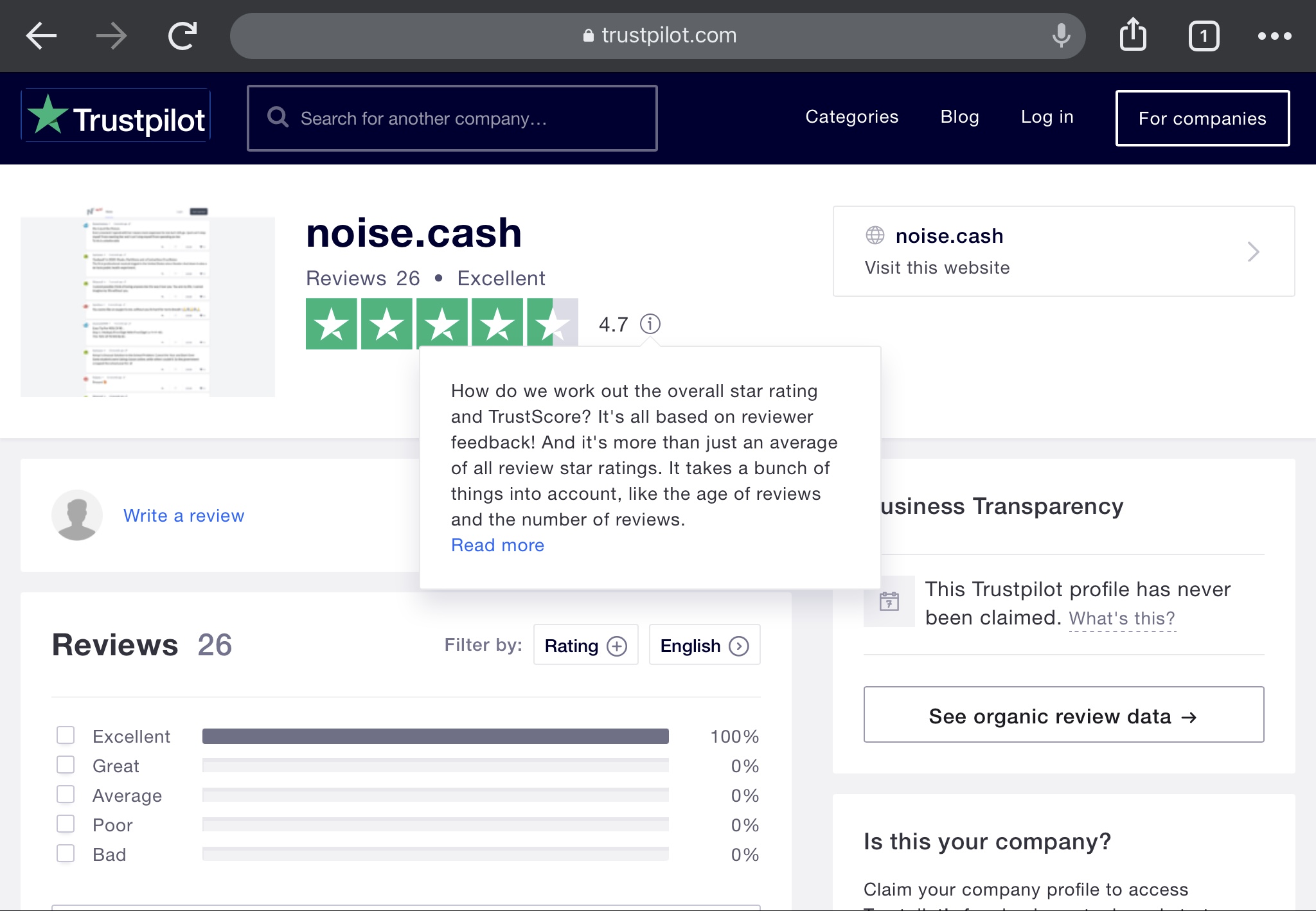This screenshot has width=1316, height=911.
Task: Go back using the browser back arrow
Action: (41, 35)
